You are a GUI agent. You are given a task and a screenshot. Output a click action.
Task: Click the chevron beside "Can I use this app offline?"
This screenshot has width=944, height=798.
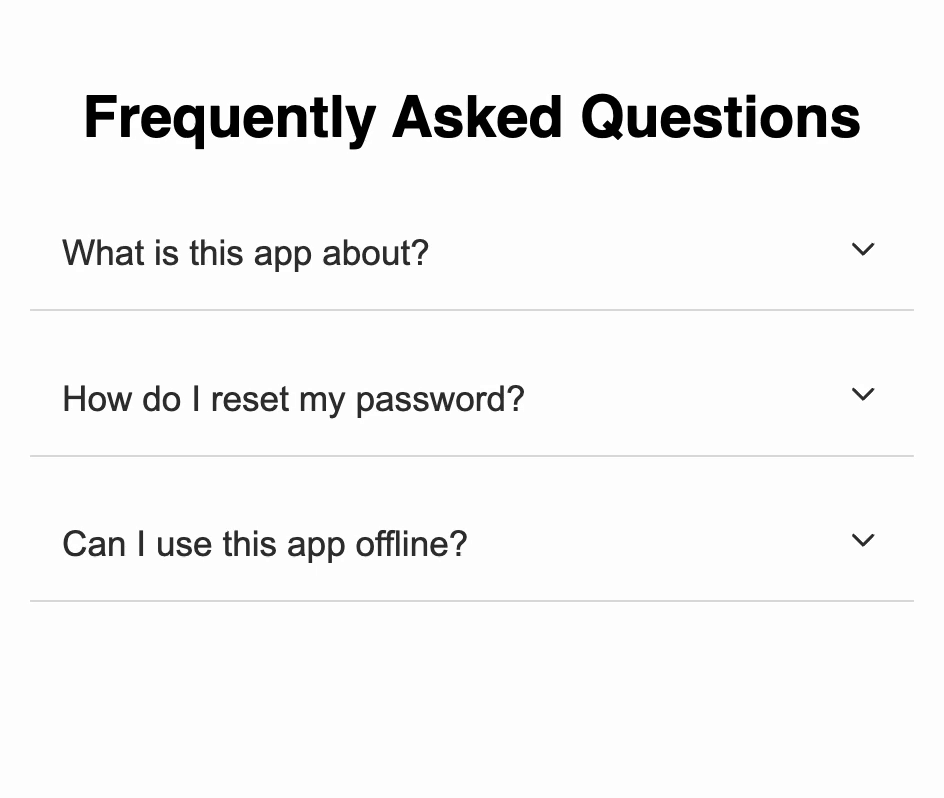click(x=862, y=541)
